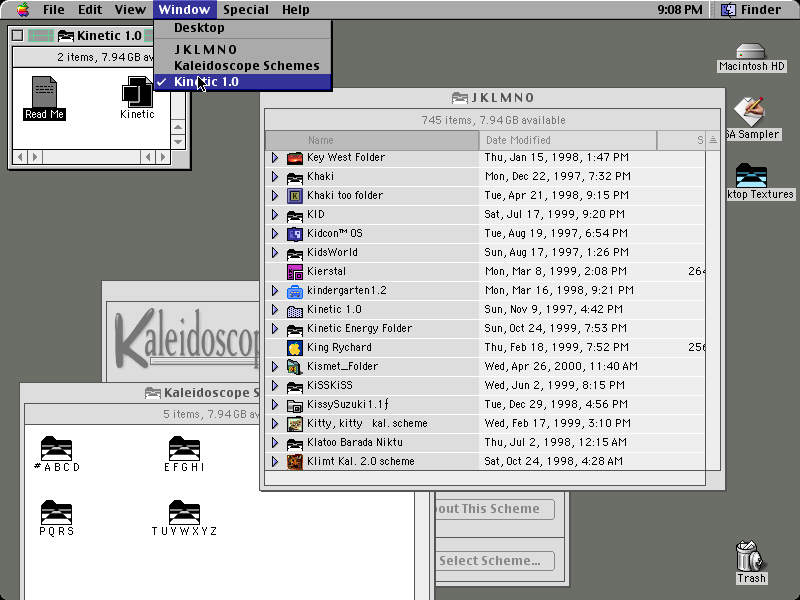The height and width of the screenshot is (600, 800).
Task: Choose Kinetic 1.0 in Window menu
Action: click(x=243, y=82)
